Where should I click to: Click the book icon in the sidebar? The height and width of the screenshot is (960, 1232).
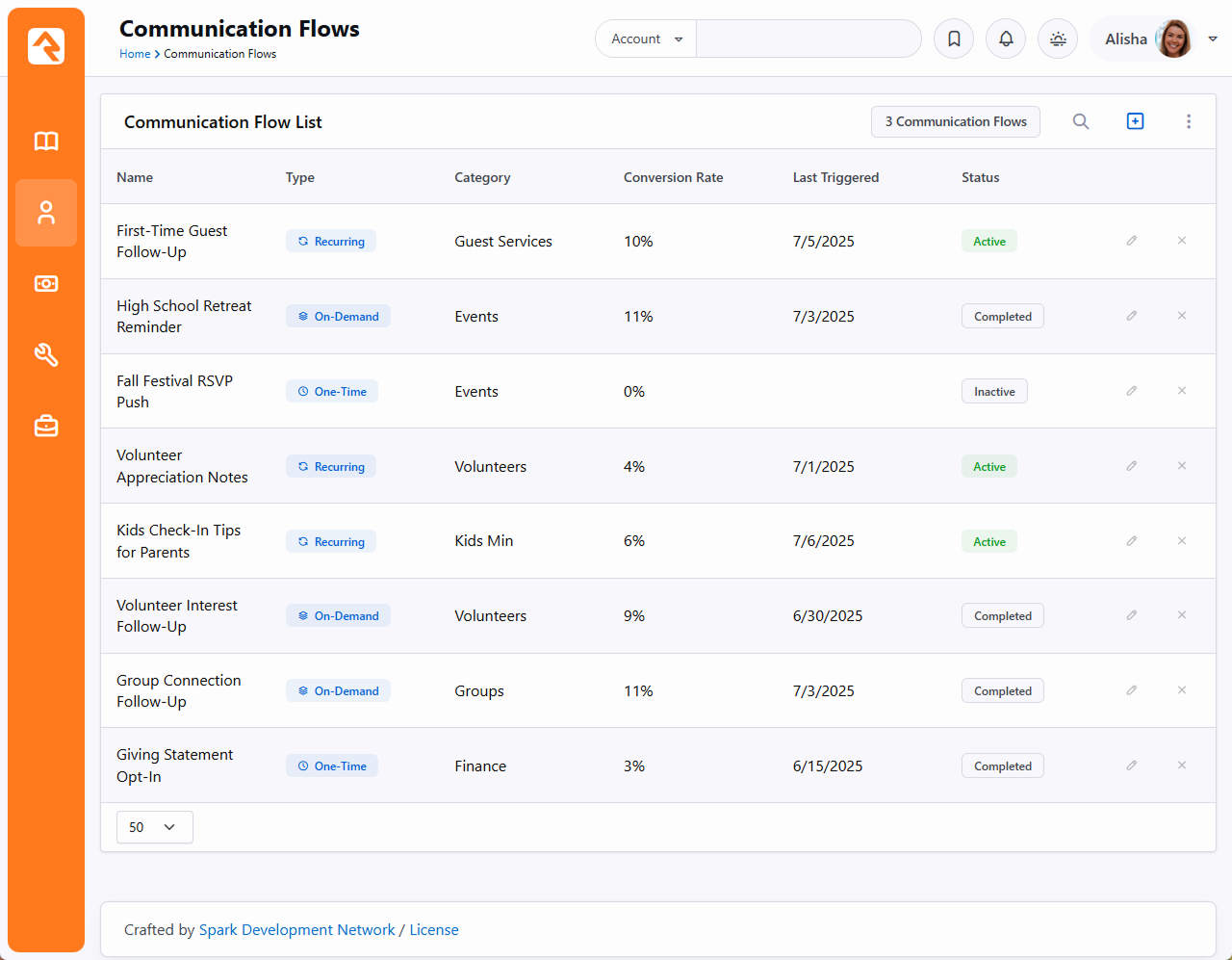46,142
